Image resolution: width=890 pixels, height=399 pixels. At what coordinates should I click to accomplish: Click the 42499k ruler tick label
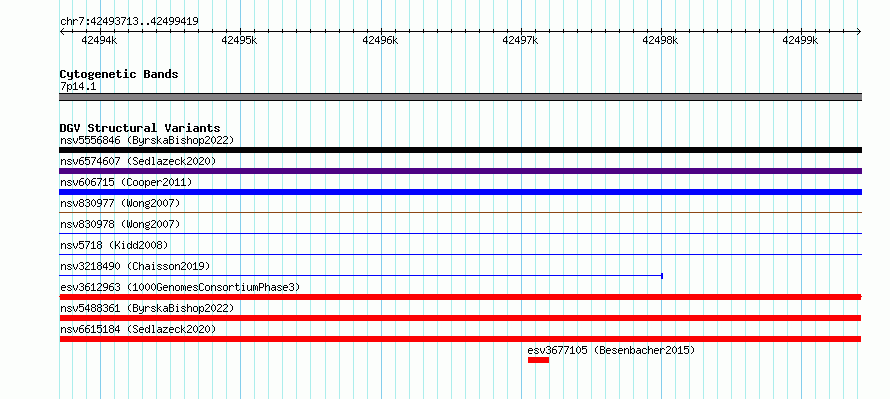pos(800,40)
